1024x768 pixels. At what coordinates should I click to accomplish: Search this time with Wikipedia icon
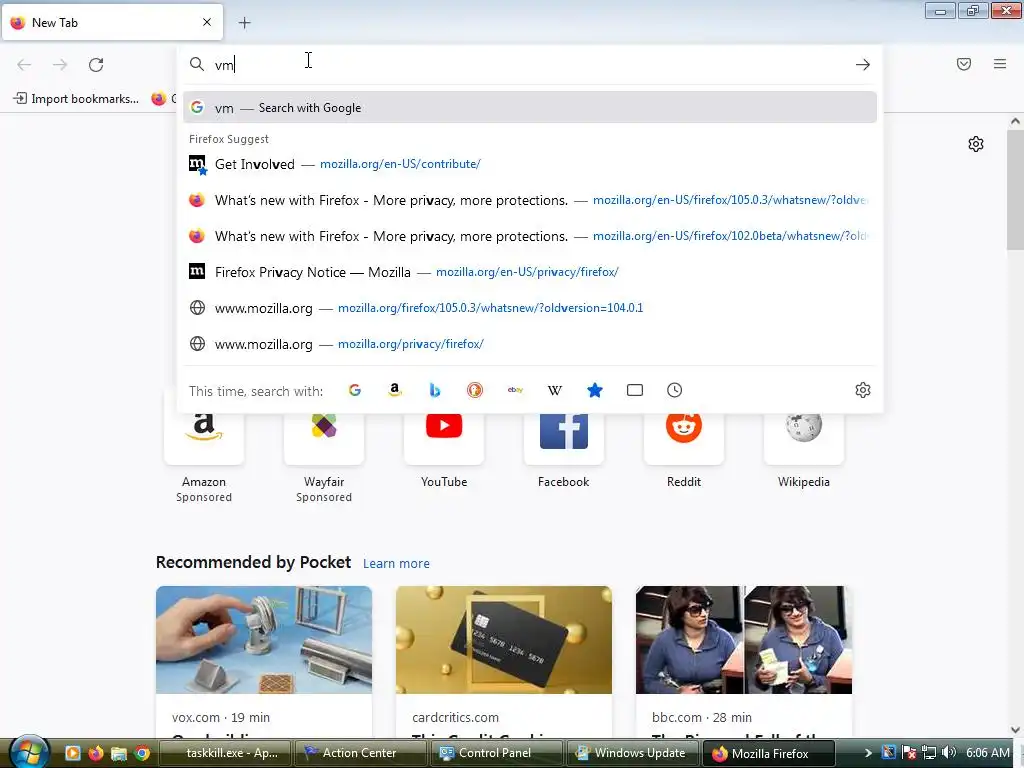554,391
